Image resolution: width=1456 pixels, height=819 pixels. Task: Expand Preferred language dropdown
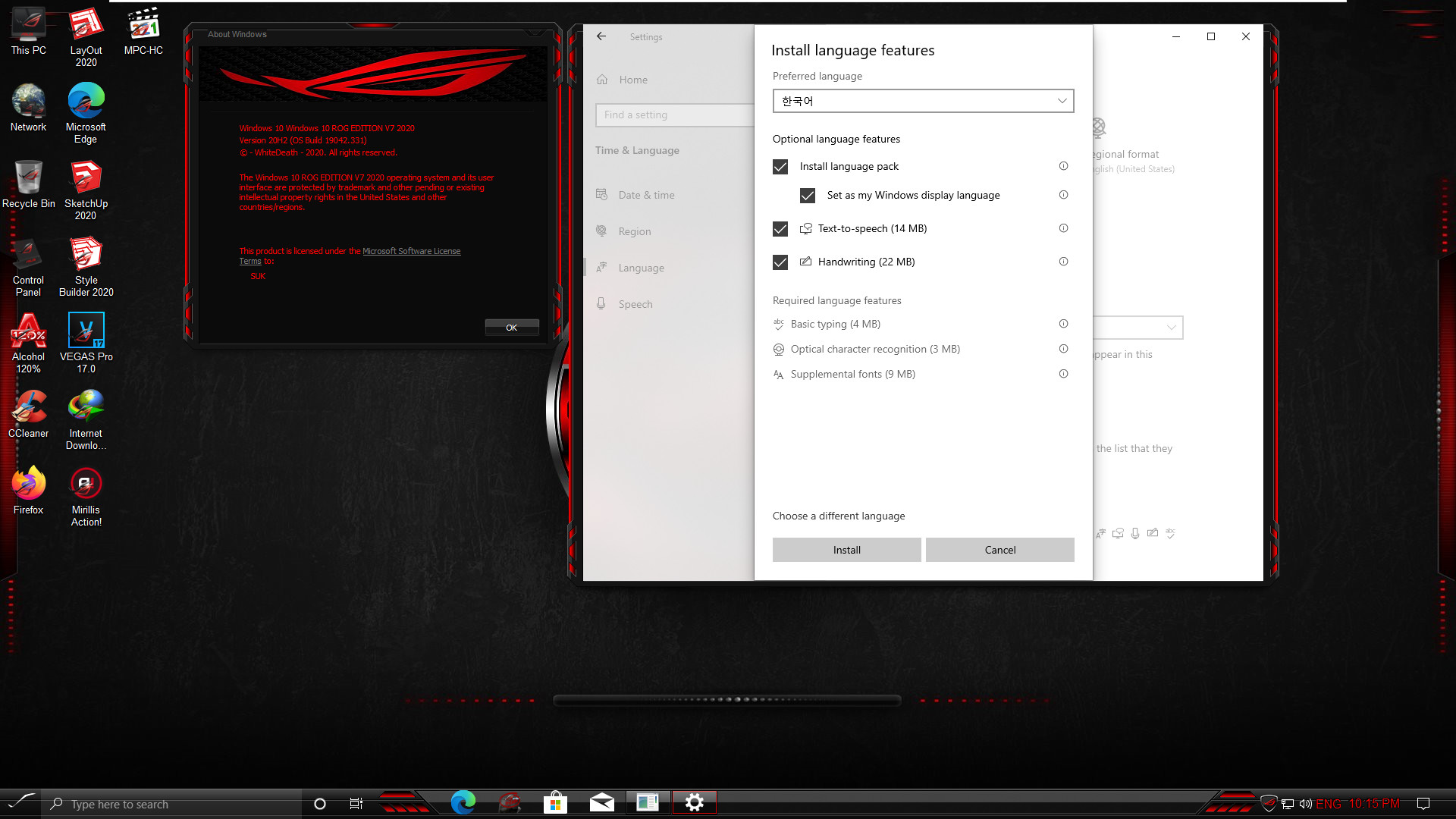(923, 101)
